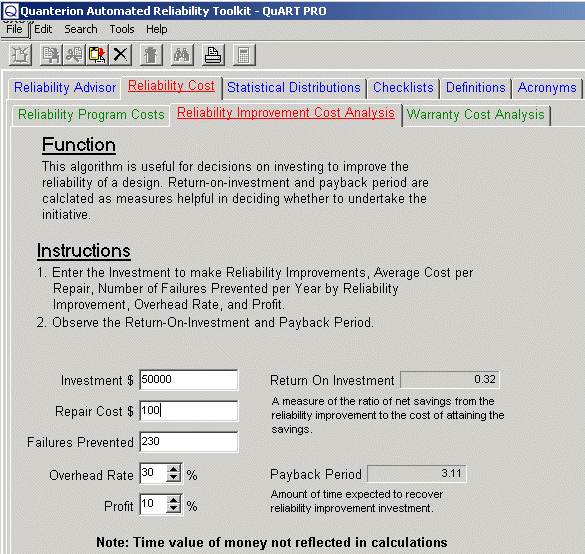Switch to Warranty Cost Analysis sub-tab
This screenshot has height=554, width=585.
tap(476, 115)
